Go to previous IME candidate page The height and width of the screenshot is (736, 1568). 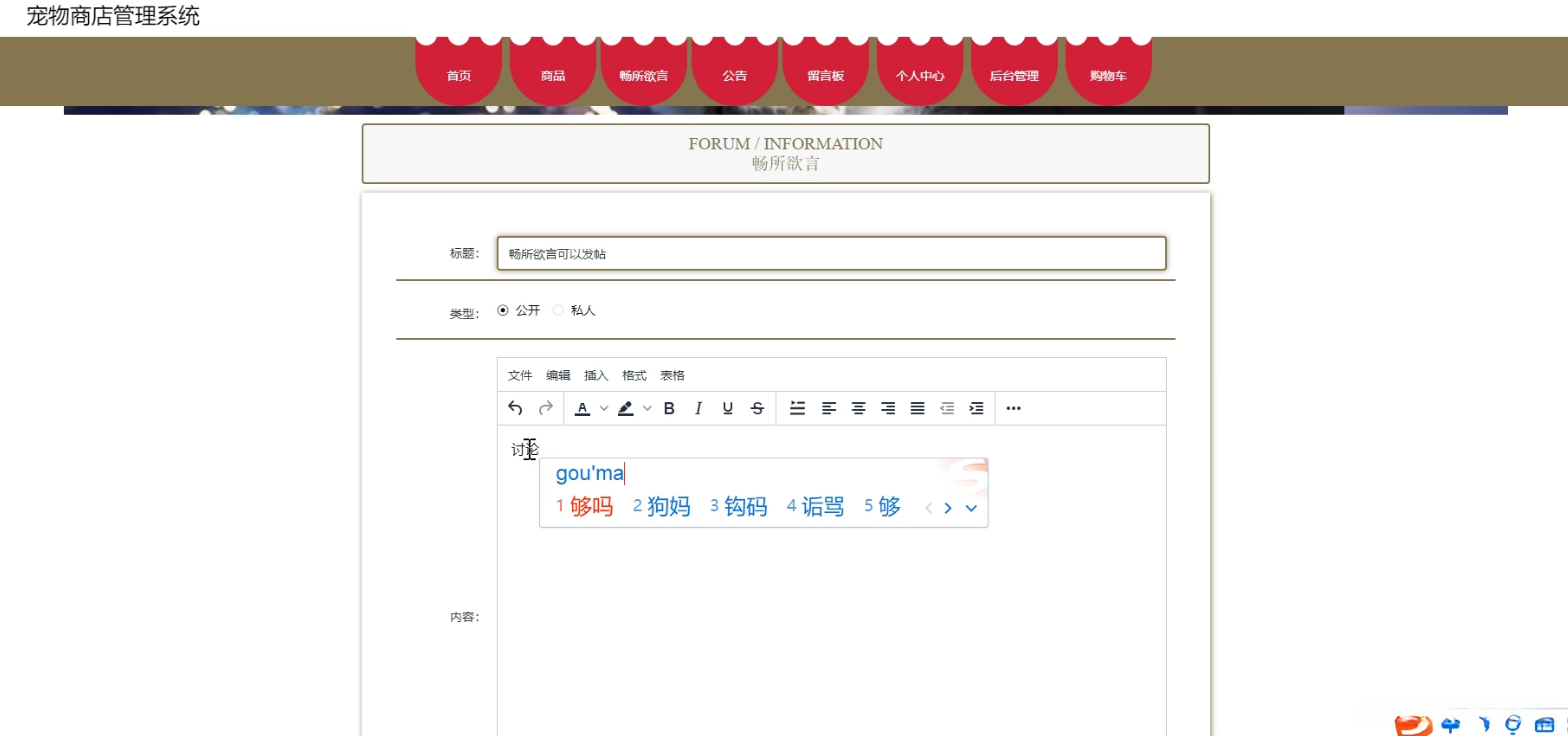[929, 508]
